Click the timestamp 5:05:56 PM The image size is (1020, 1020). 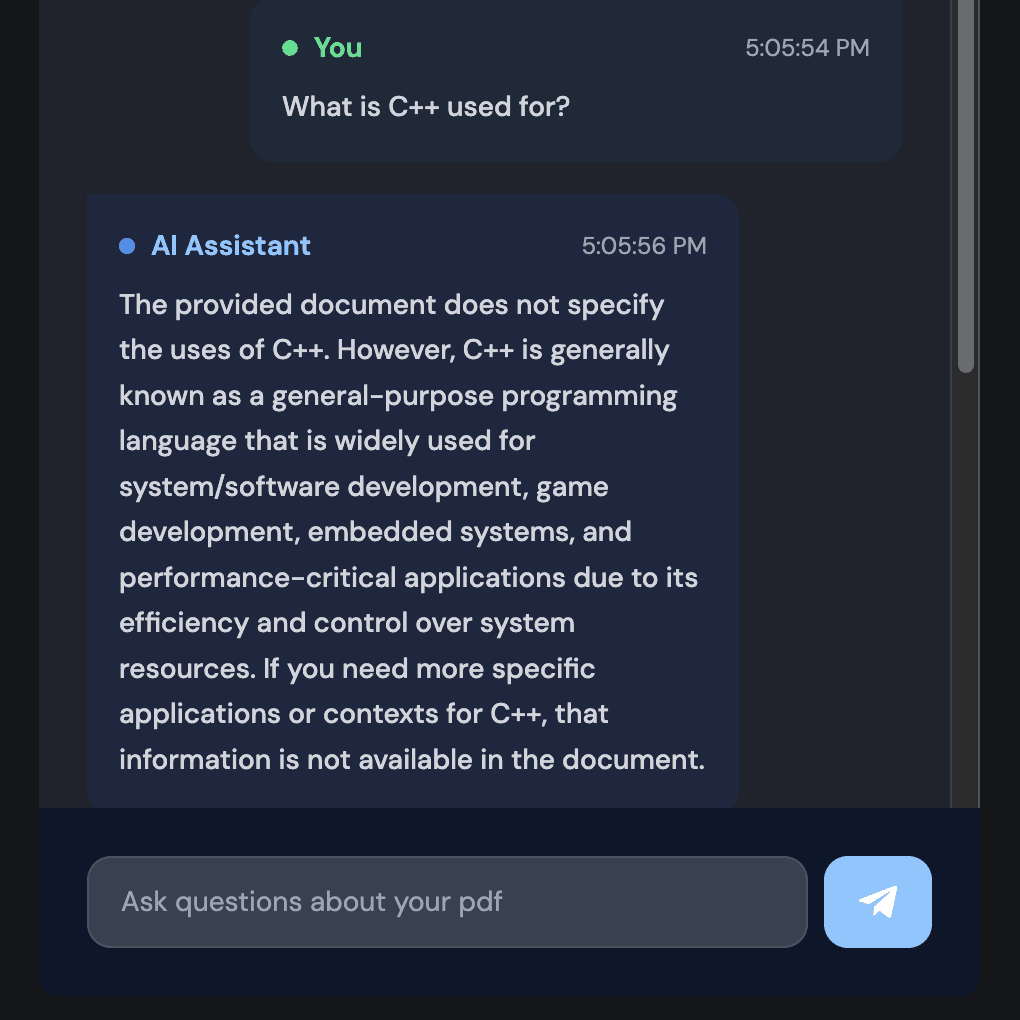coord(645,245)
